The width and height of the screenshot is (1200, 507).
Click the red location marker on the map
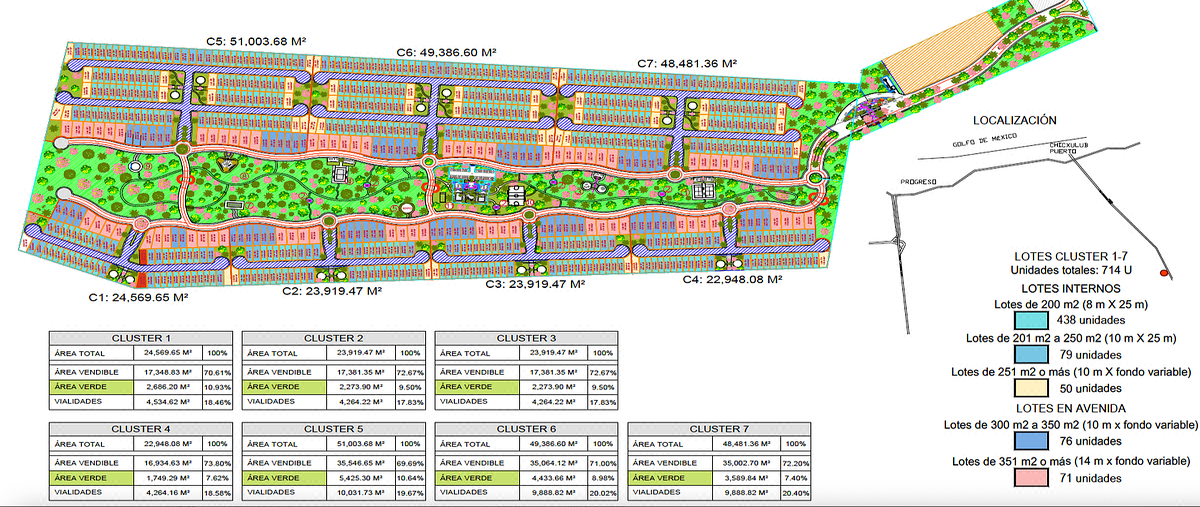point(1163,273)
